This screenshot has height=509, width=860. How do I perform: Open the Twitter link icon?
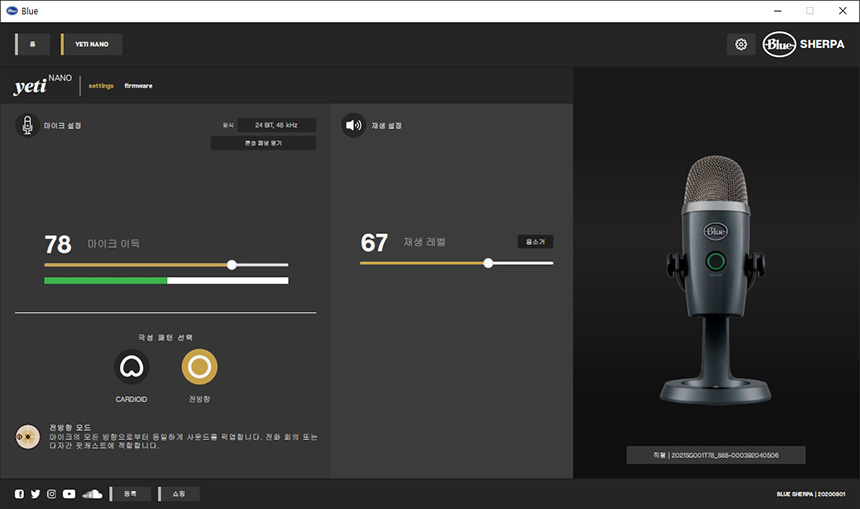(35, 494)
